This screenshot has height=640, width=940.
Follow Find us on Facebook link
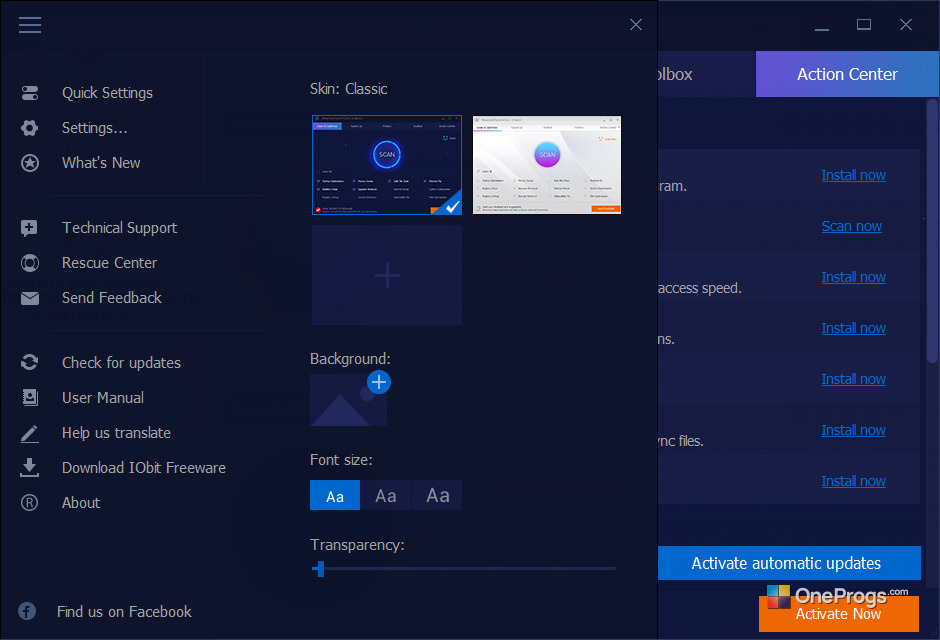point(124,611)
